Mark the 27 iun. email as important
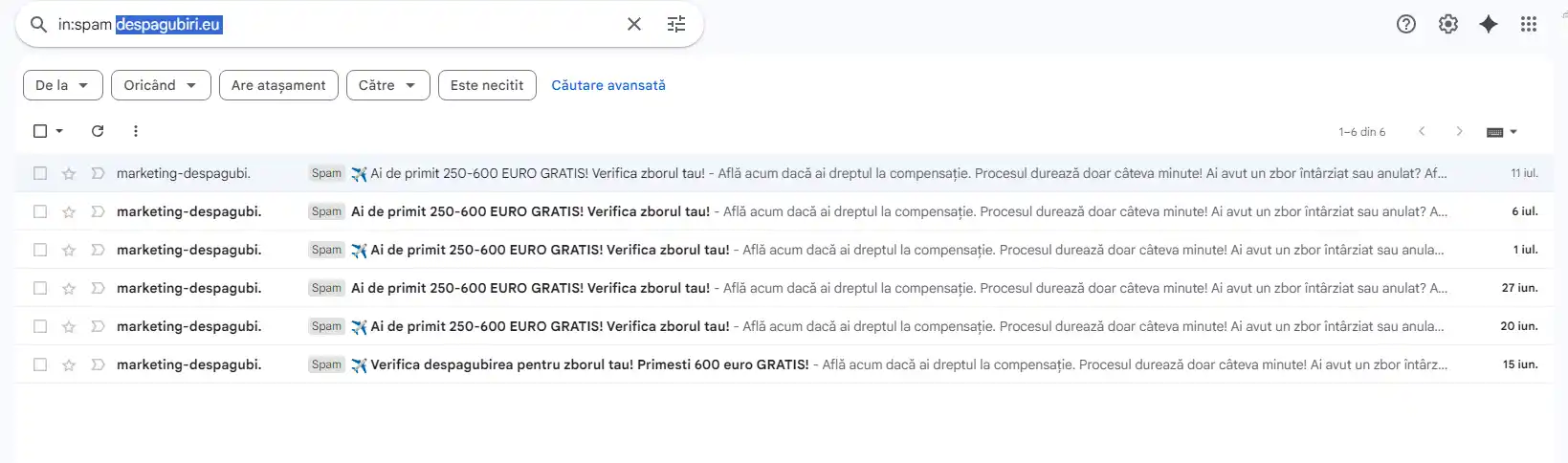The height and width of the screenshot is (463, 1568). 98,288
